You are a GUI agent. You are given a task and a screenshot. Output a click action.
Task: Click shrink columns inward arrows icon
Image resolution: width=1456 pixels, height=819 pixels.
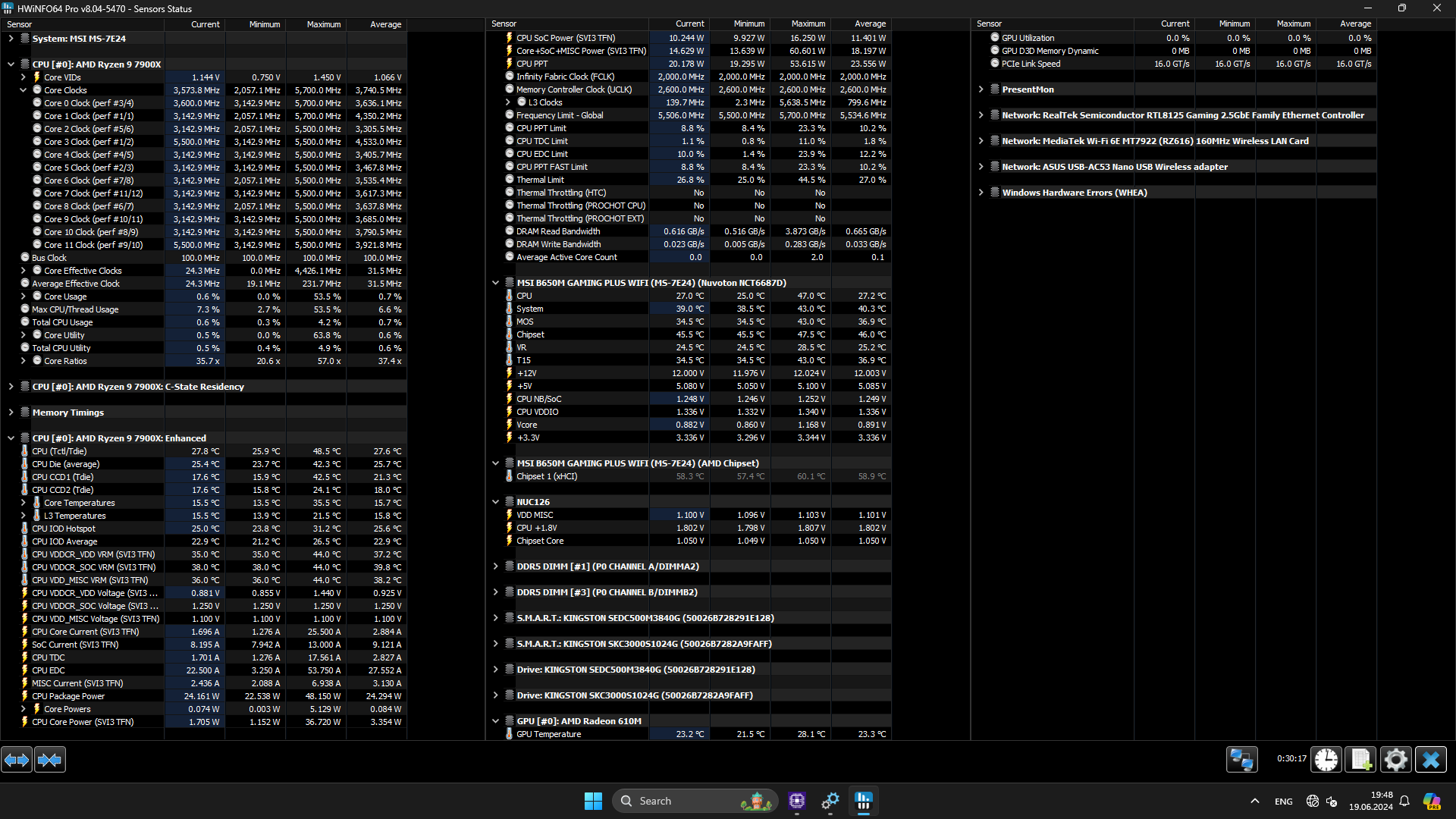click(50, 759)
